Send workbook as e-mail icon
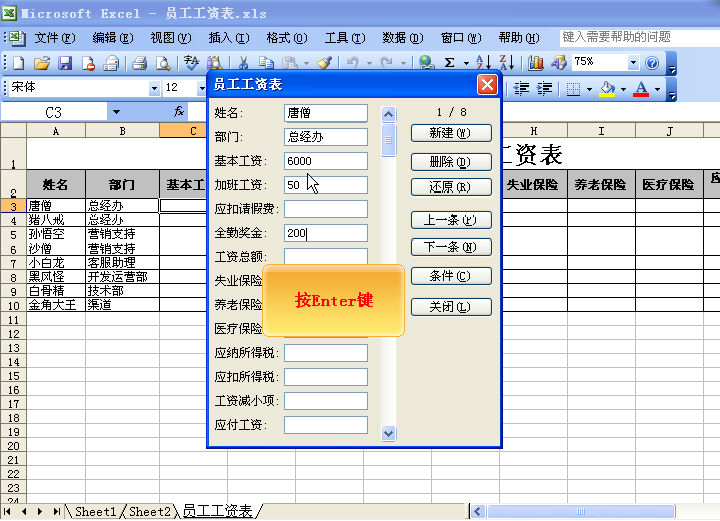The image size is (720, 521). coord(111,63)
